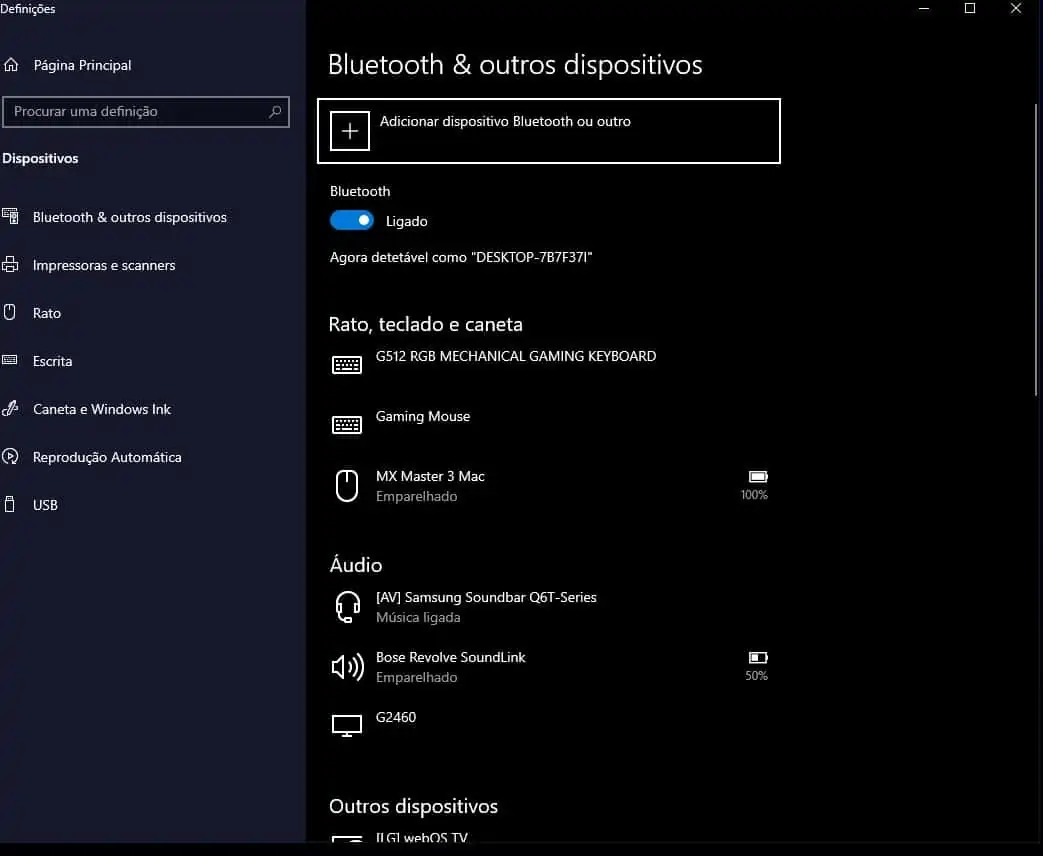
Task: Open the USB settings section
Action: click(44, 505)
